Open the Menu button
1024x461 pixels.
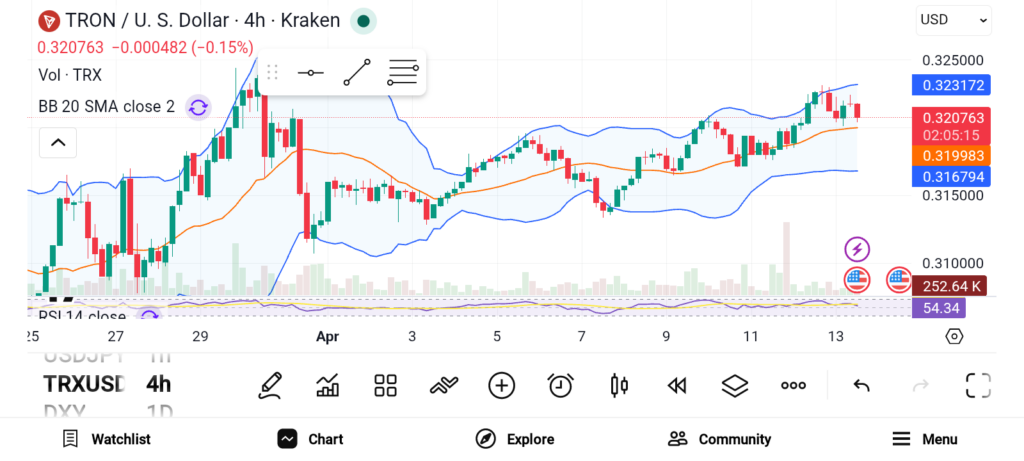point(924,439)
